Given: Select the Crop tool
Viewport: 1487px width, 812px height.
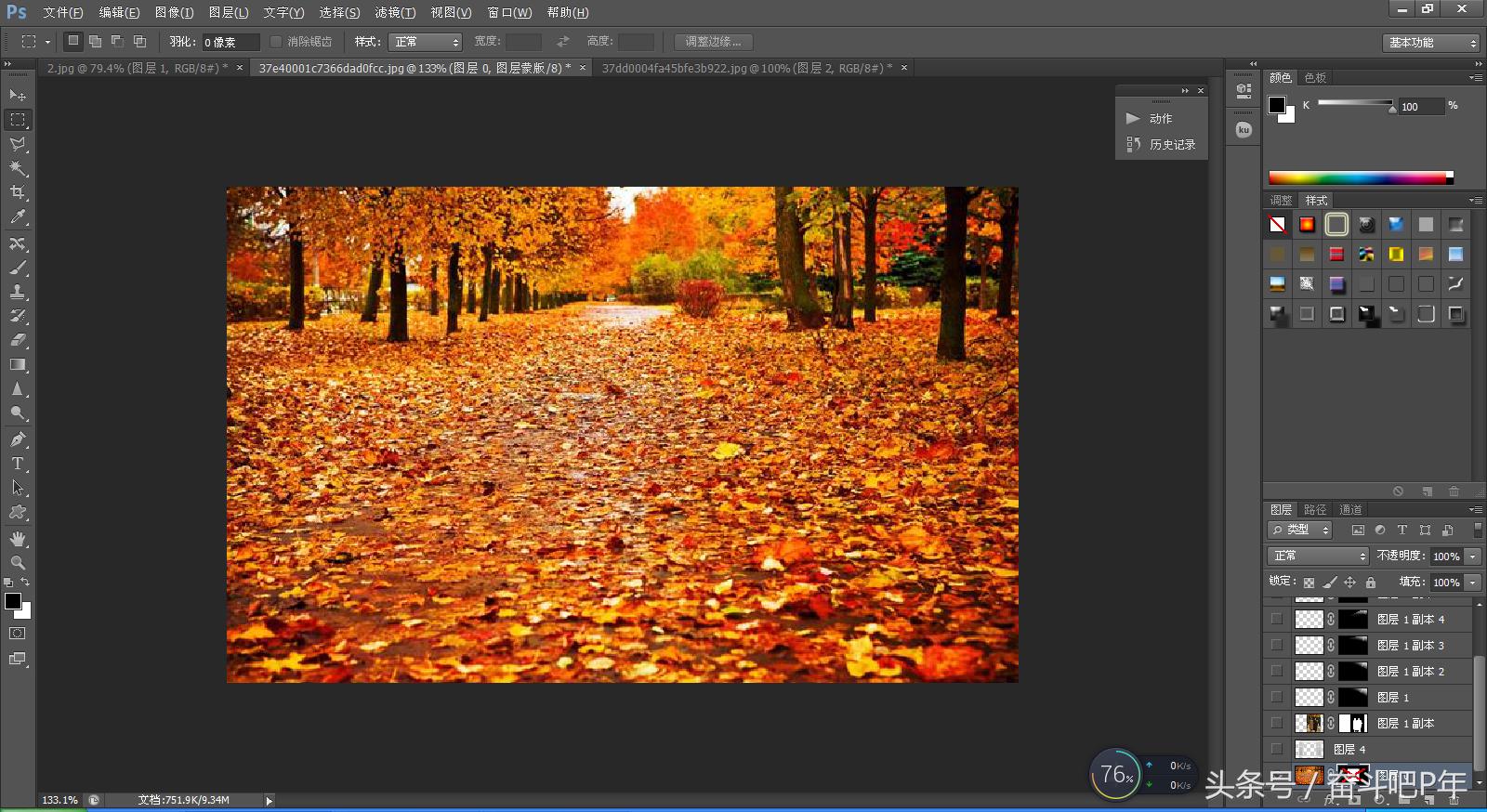Looking at the screenshot, I should click(x=18, y=192).
